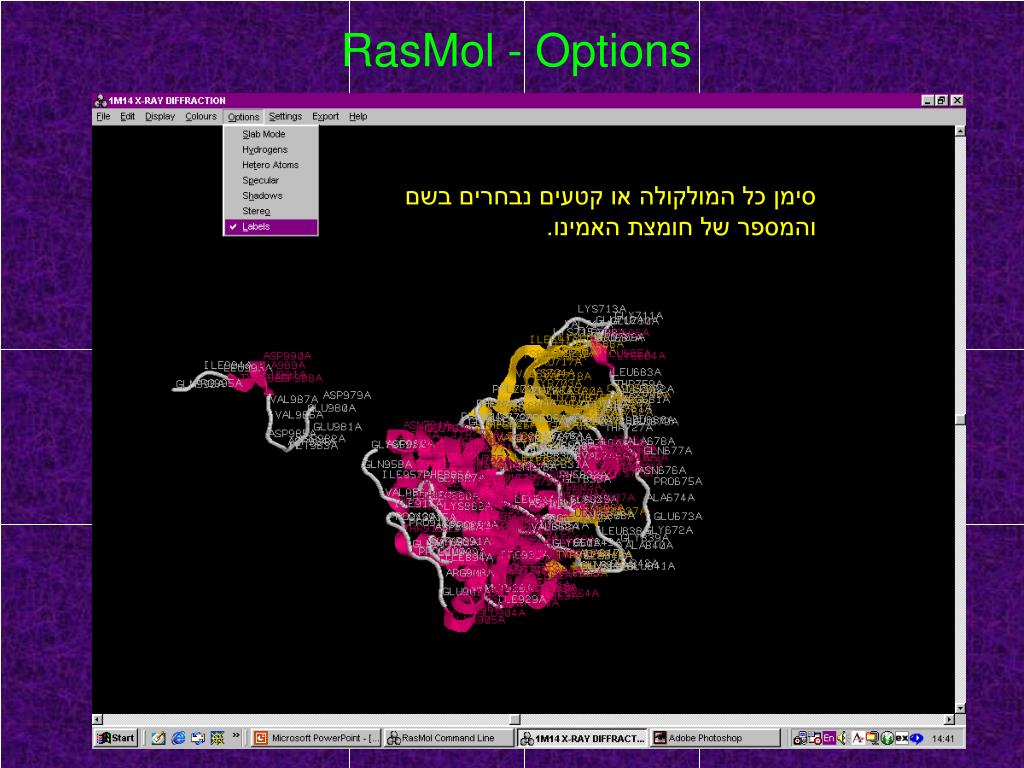The height and width of the screenshot is (768, 1024).
Task: Click the ASP979A residue label
Action: [x=347, y=395]
